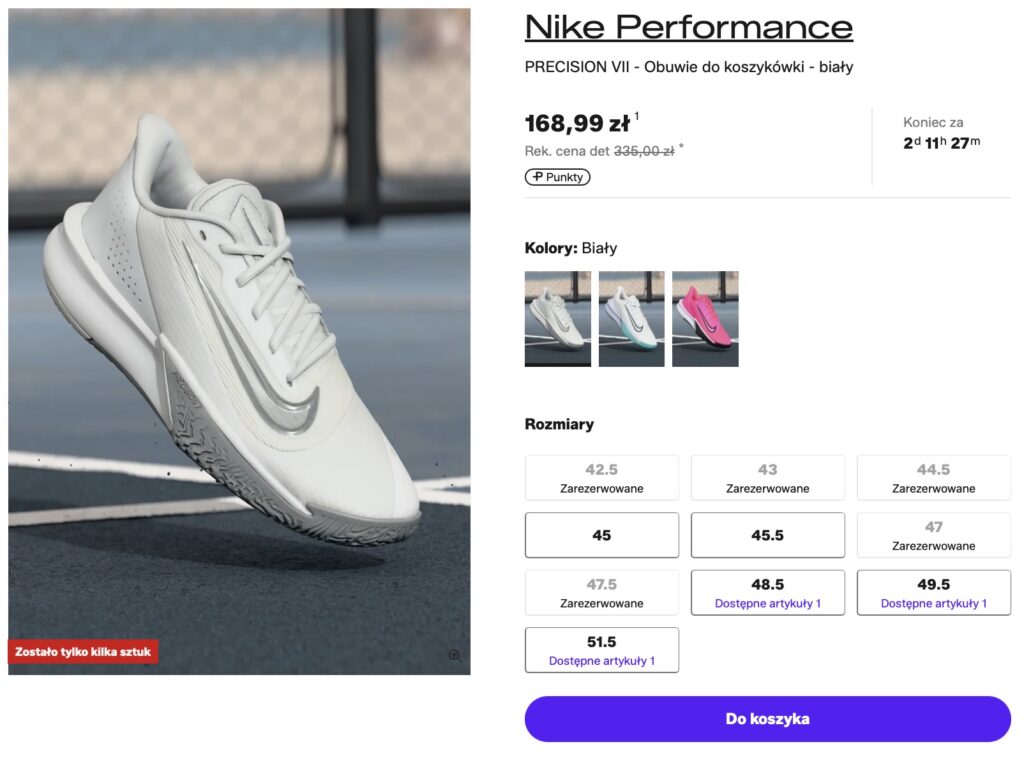Click the footnote marker next to price
1024x758 pixels.
tap(637, 117)
